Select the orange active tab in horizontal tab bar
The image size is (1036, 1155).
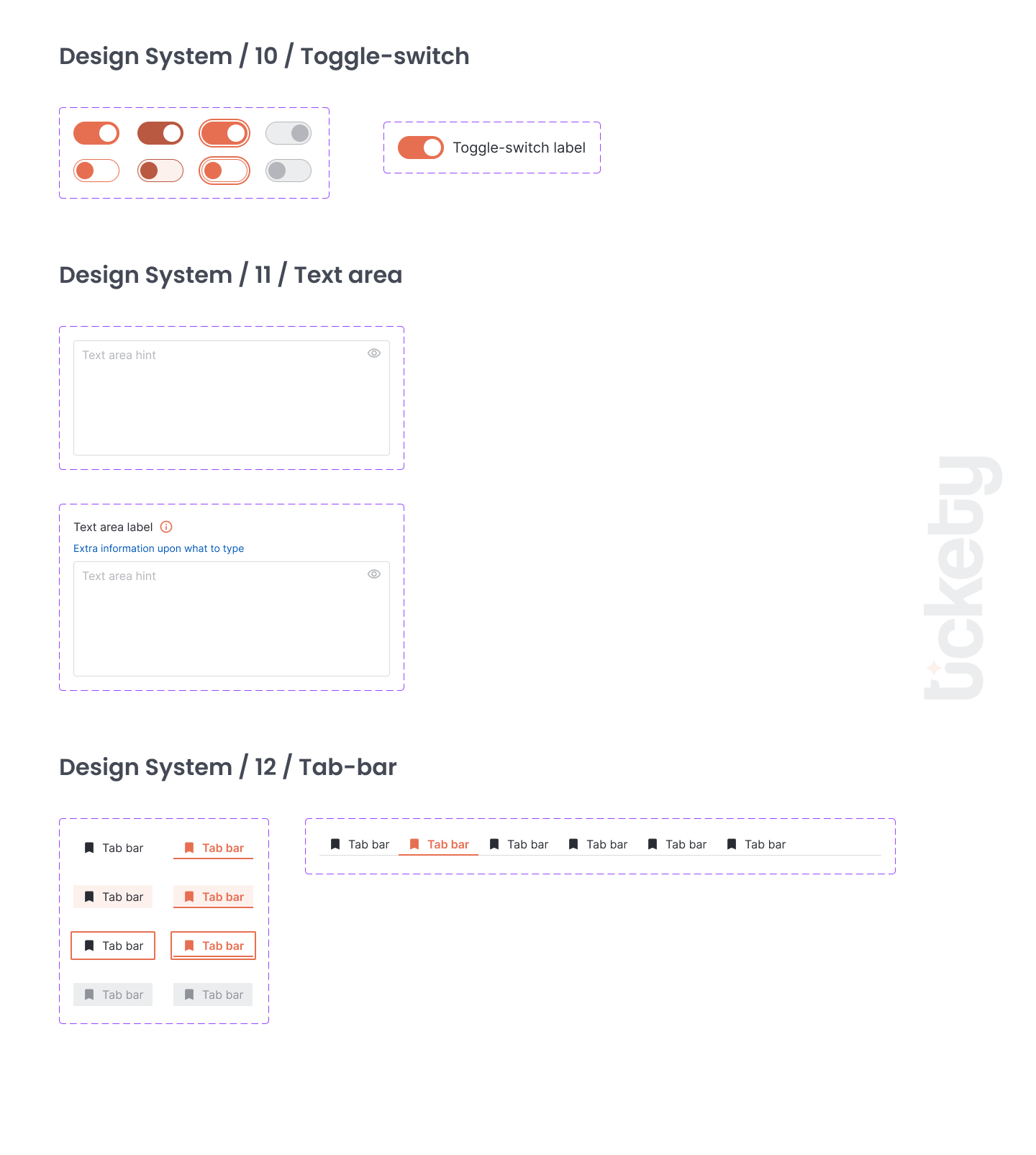pyautogui.click(x=439, y=844)
